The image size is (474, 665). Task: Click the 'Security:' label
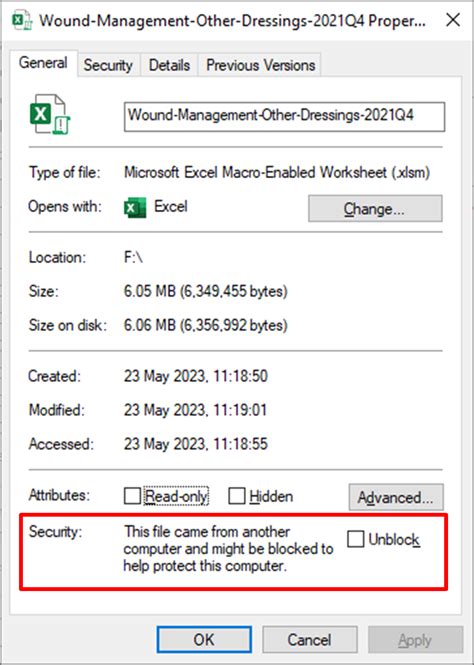pyautogui.click(x=55, y=532)
